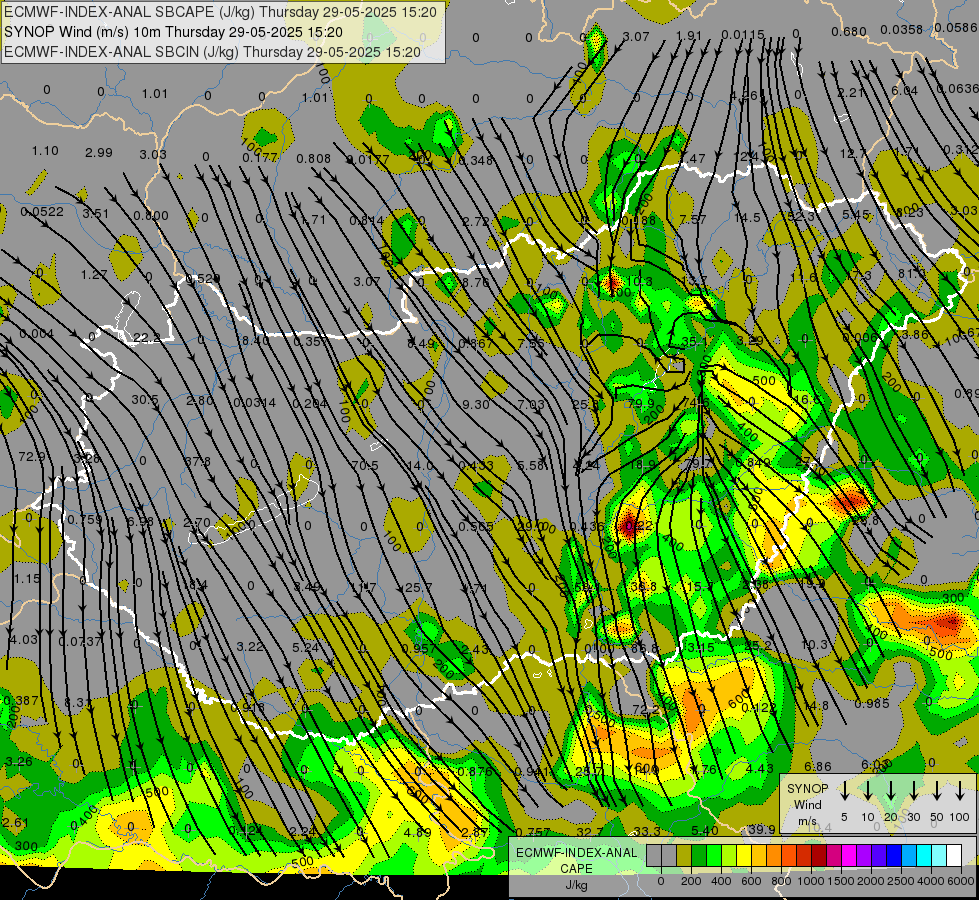Click the ECMWF-INDEX-ANAL CAPE legend label
This screenshot has height=900, width=979.
pos(576,861)
